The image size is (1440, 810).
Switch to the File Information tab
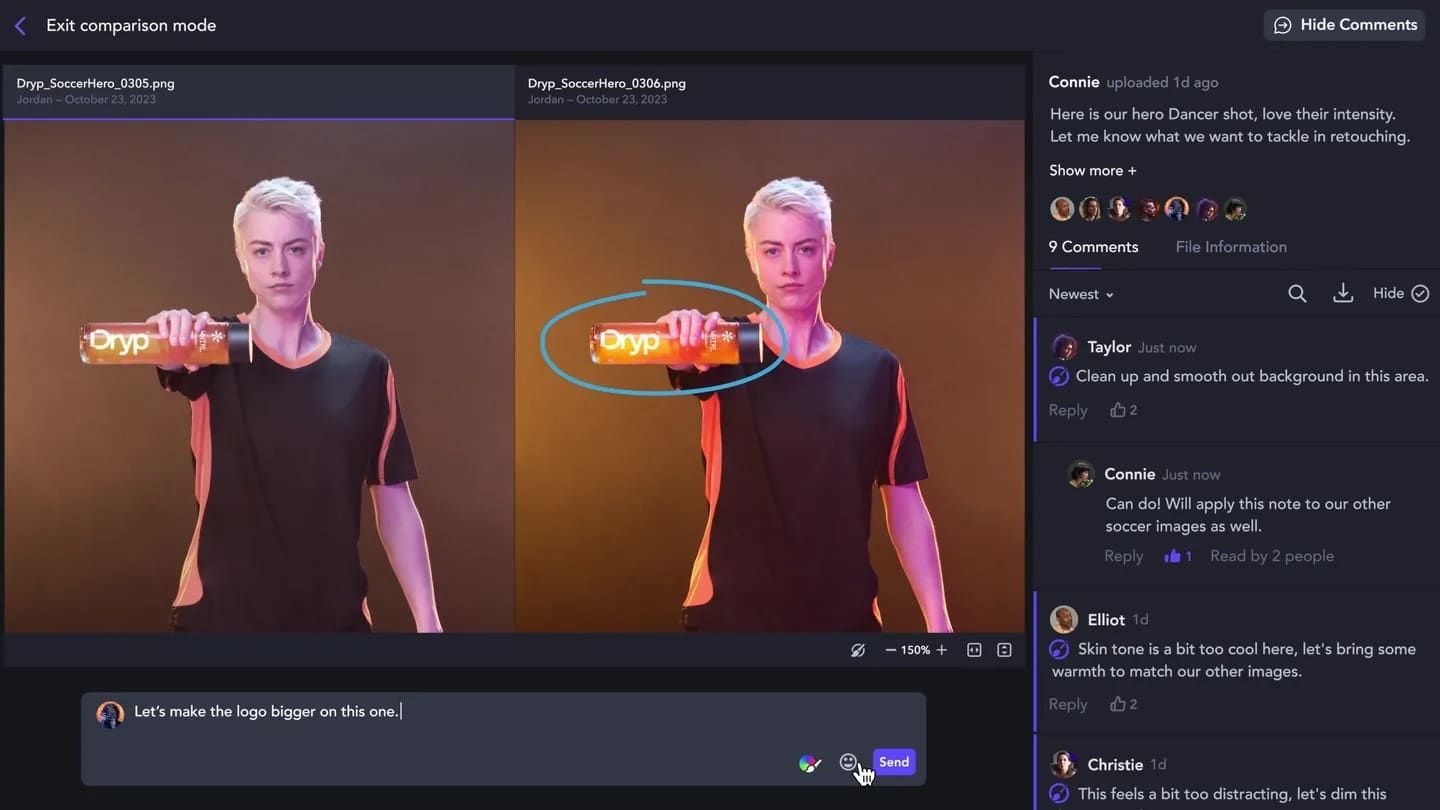tap(1231, 247)
